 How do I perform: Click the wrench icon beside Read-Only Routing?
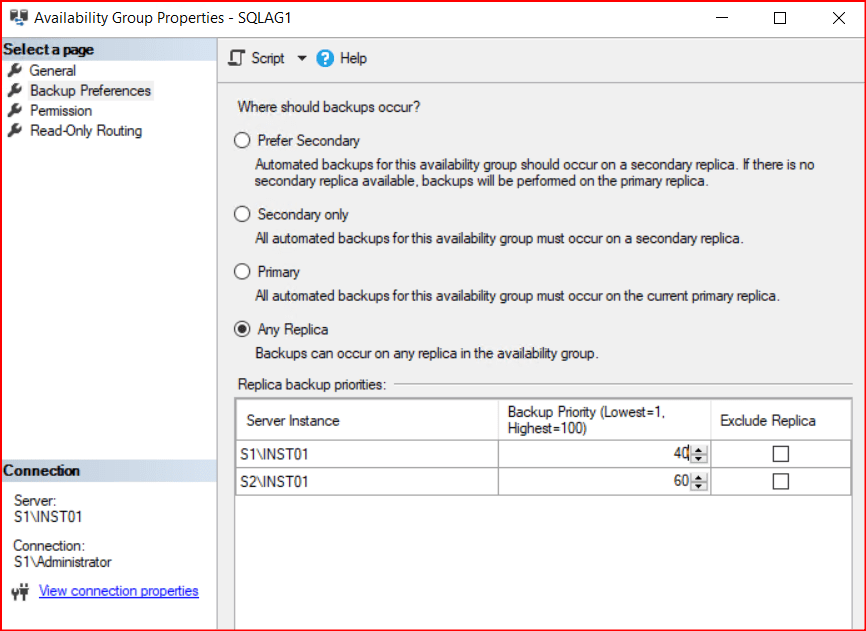(x=15, y=130)
